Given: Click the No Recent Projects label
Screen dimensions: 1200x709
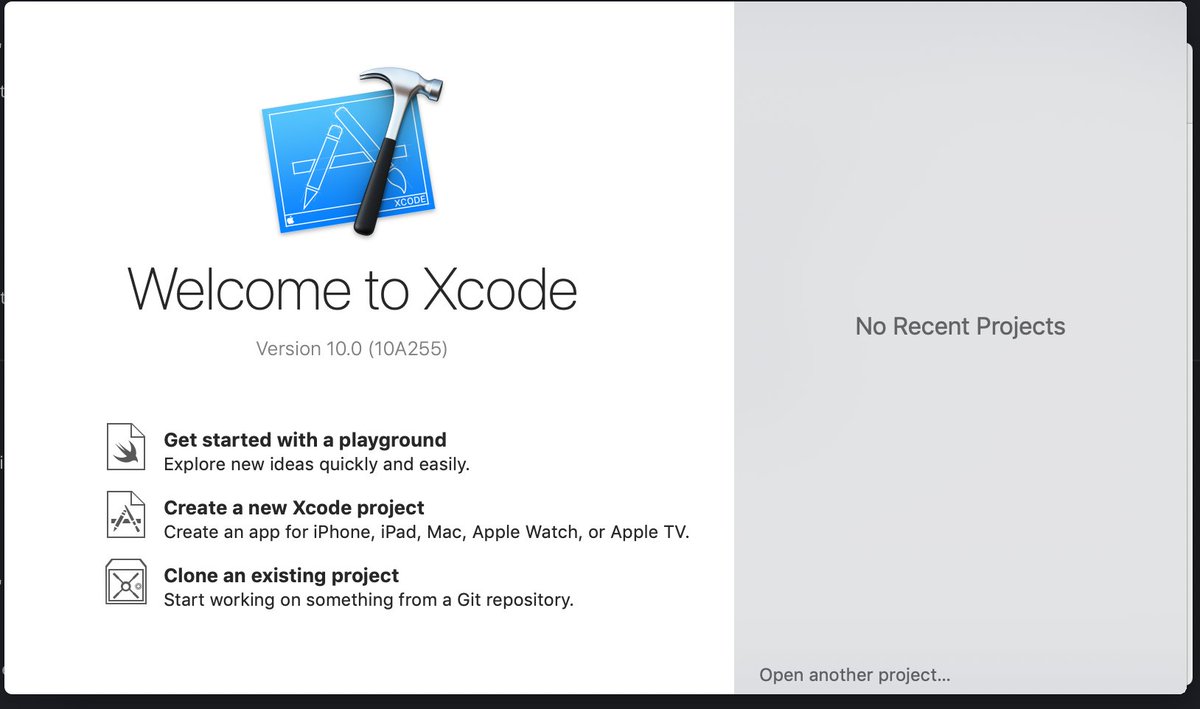Looking at the screenshot, I should [x=960, y=326].
